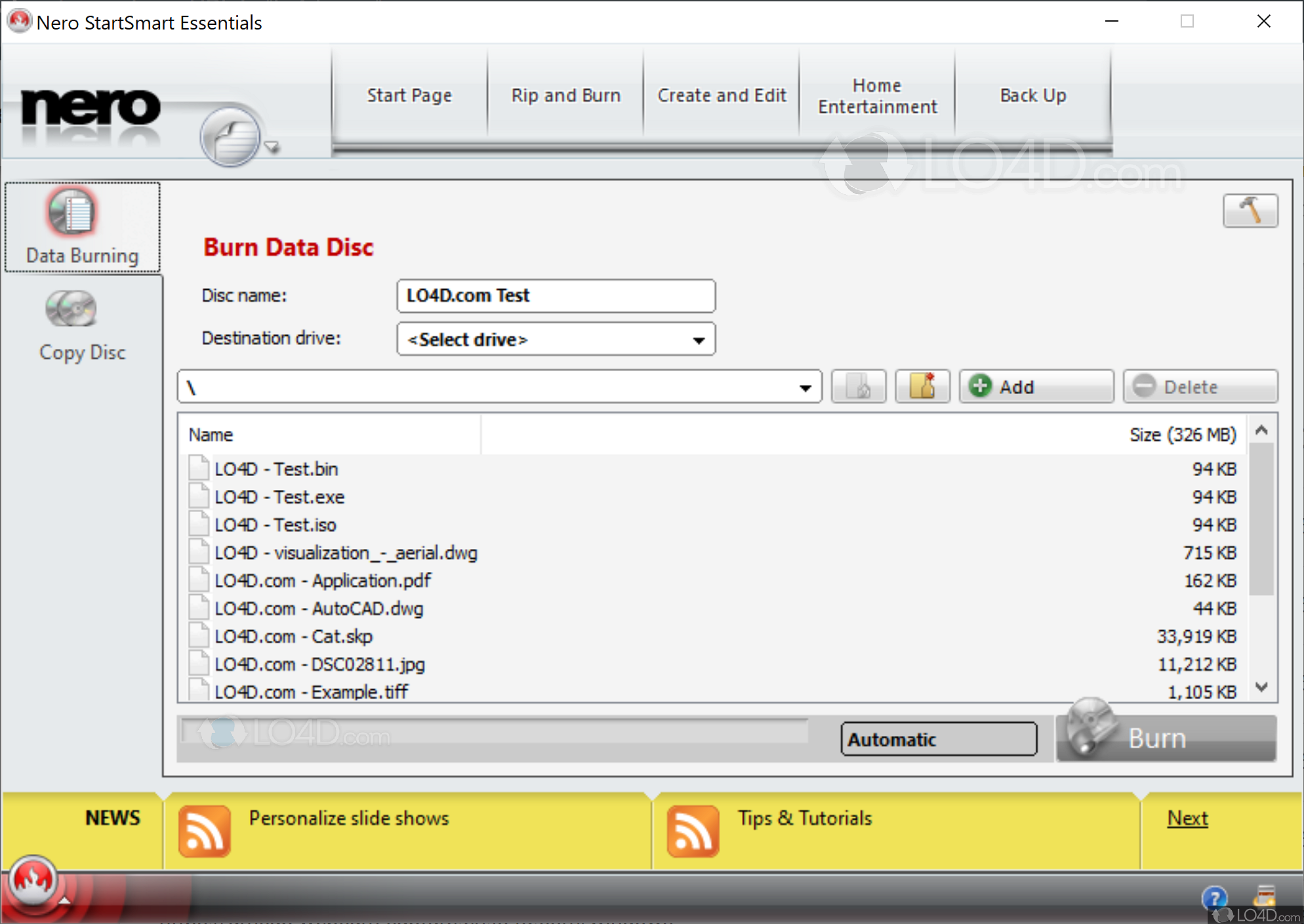Screen dimensions: 1304x924
Task: Click the 94 KB size of Test.exe
Action: coord(1214,497)
